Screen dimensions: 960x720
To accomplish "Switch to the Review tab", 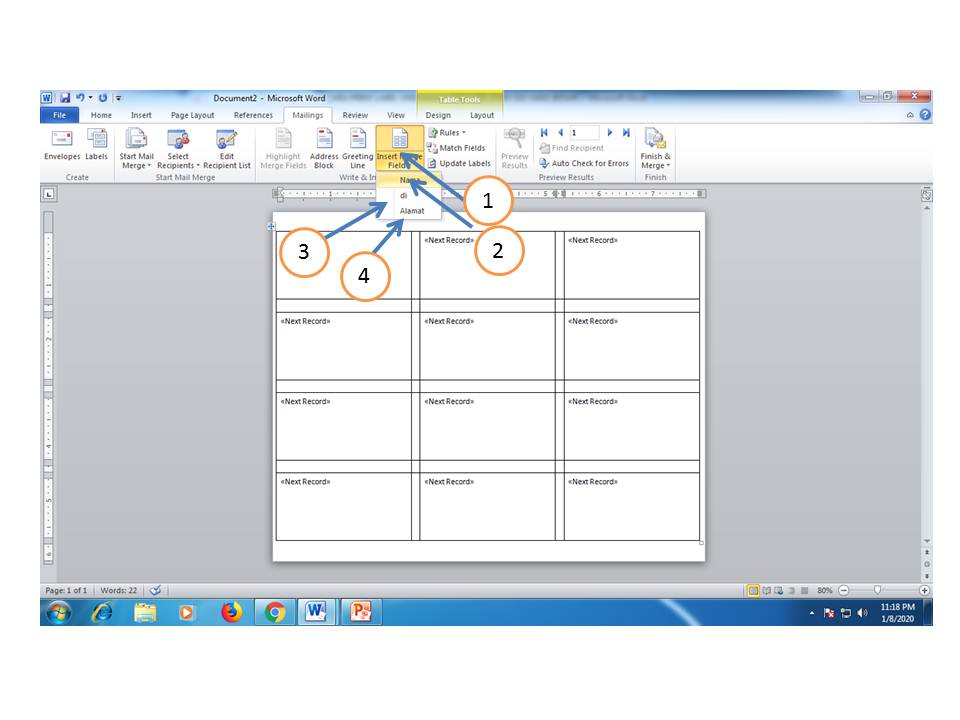I will point(355,115).
